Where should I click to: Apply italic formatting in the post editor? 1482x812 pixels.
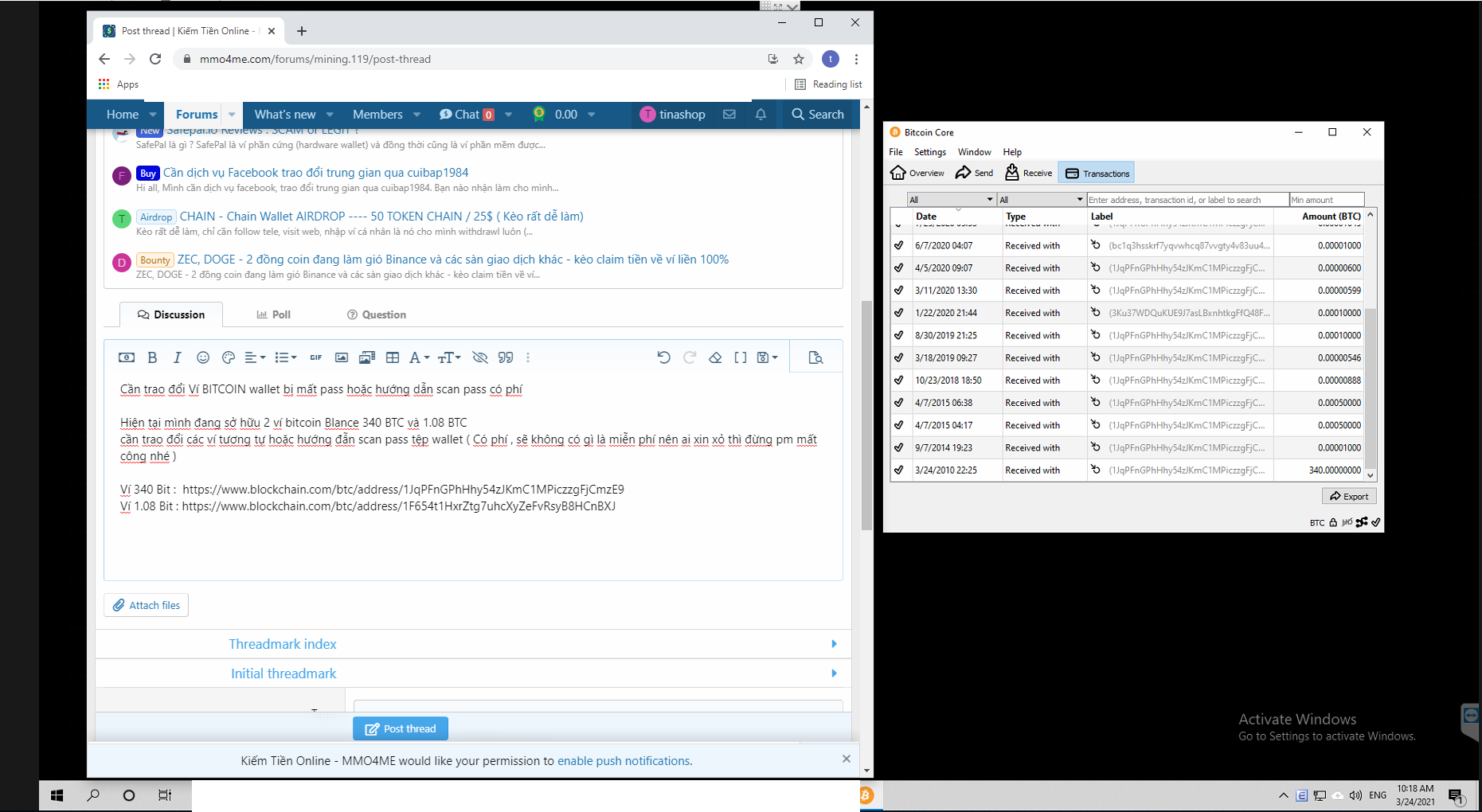click(178, 358)
